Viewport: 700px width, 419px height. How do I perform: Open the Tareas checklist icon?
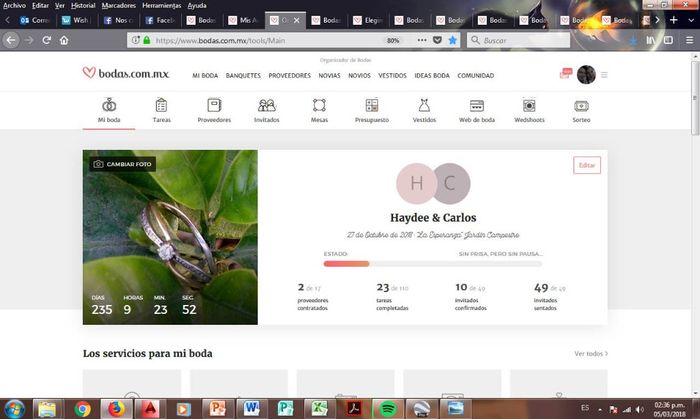pos(161,105)
